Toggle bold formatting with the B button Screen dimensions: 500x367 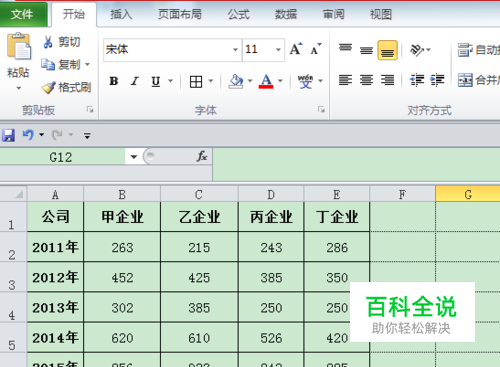114,81
